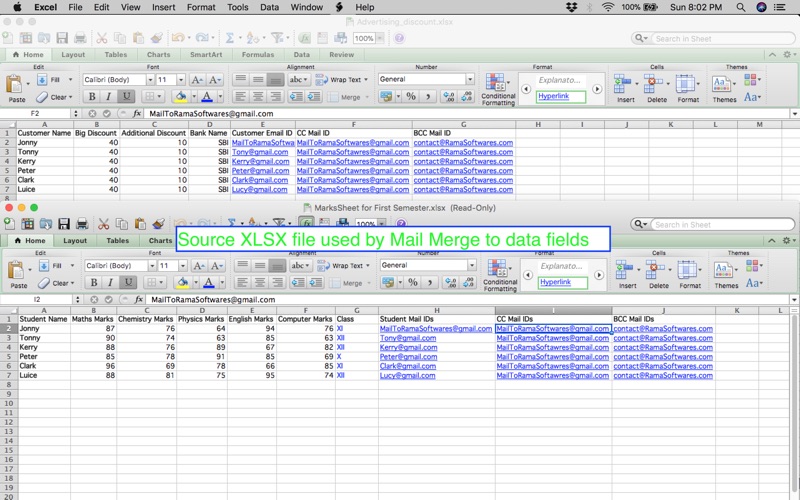Click Save icon in Advertising_discount window
The height and width of the screenshot is (500, 800).
tap(62, 38)
